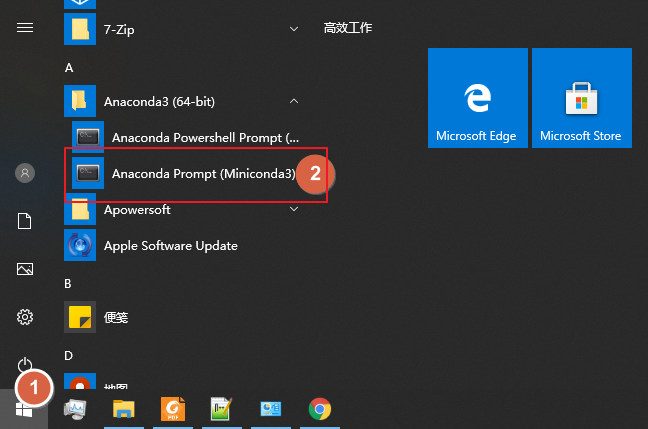Screen dimensions: 648x429
Task: Click the Power button icon
Action: (x=25, y=365)
